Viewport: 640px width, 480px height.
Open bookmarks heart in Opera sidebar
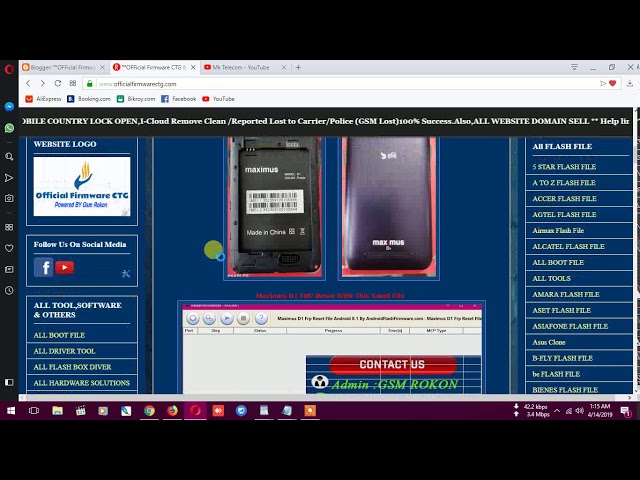tap(9, 248)
